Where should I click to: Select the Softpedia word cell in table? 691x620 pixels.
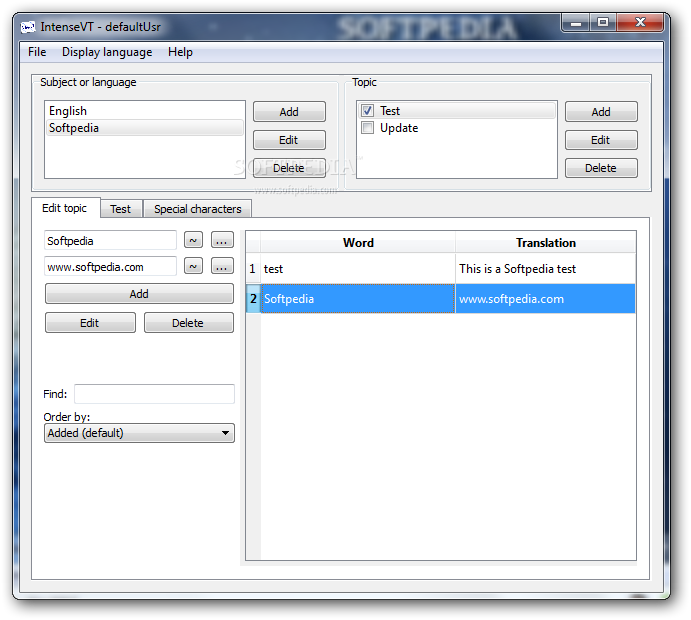pyautogui.click(x=358, y=299)
